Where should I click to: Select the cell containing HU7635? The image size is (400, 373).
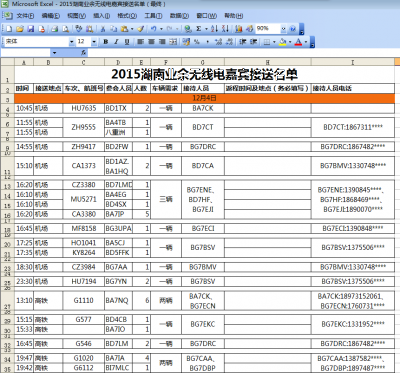tap(83, 108)
